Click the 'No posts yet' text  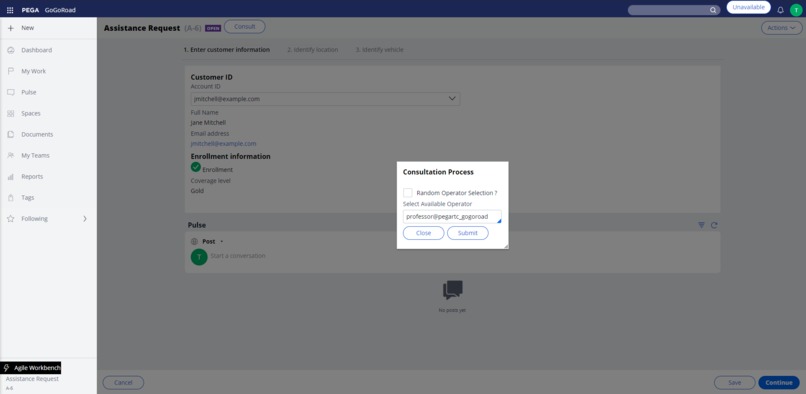click(x=452, y=311)
